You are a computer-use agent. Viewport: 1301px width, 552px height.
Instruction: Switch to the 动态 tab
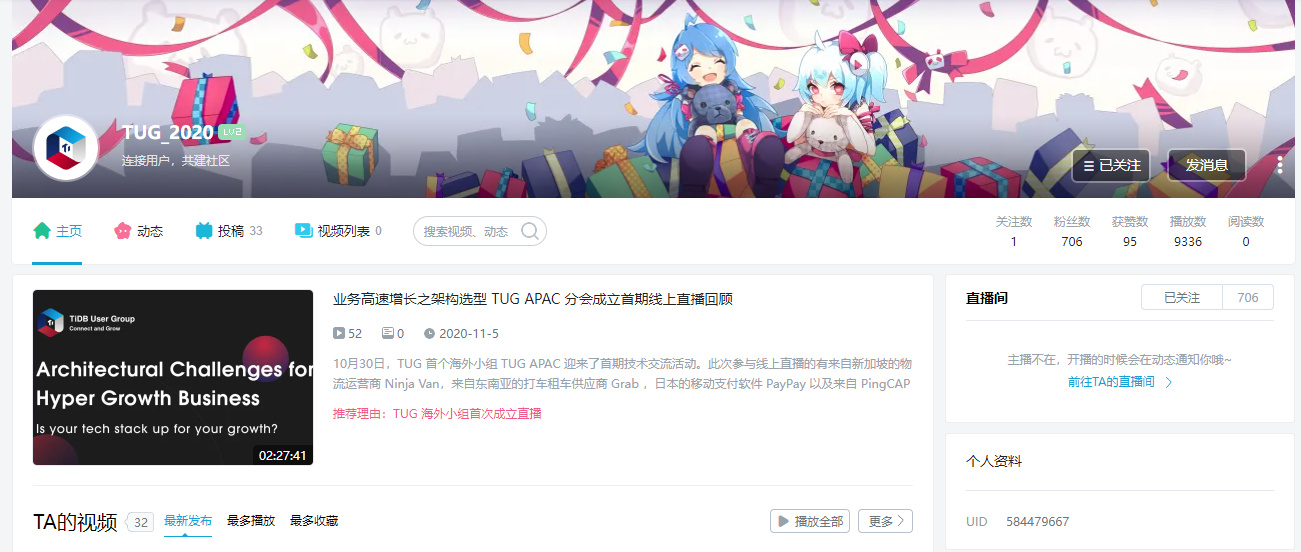pyautogui.click(x=139, y=231)
